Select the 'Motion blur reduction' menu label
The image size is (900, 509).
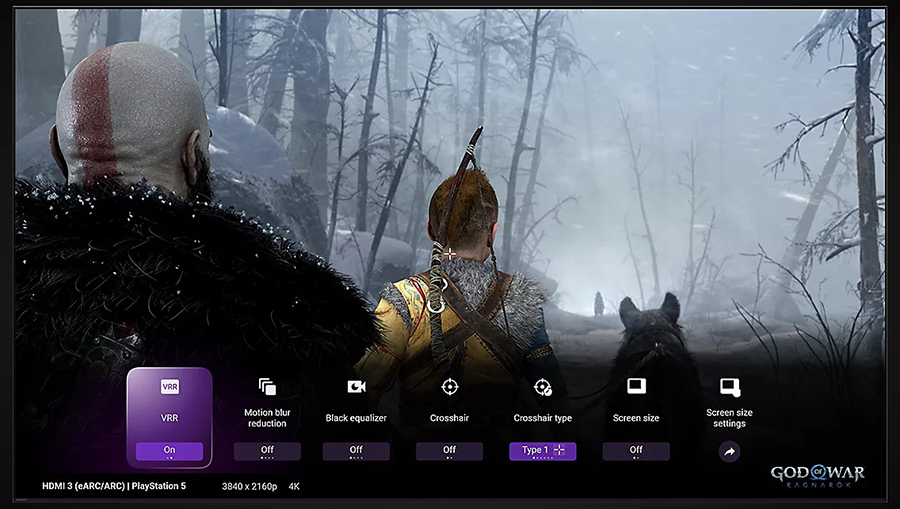coord(267,418)
